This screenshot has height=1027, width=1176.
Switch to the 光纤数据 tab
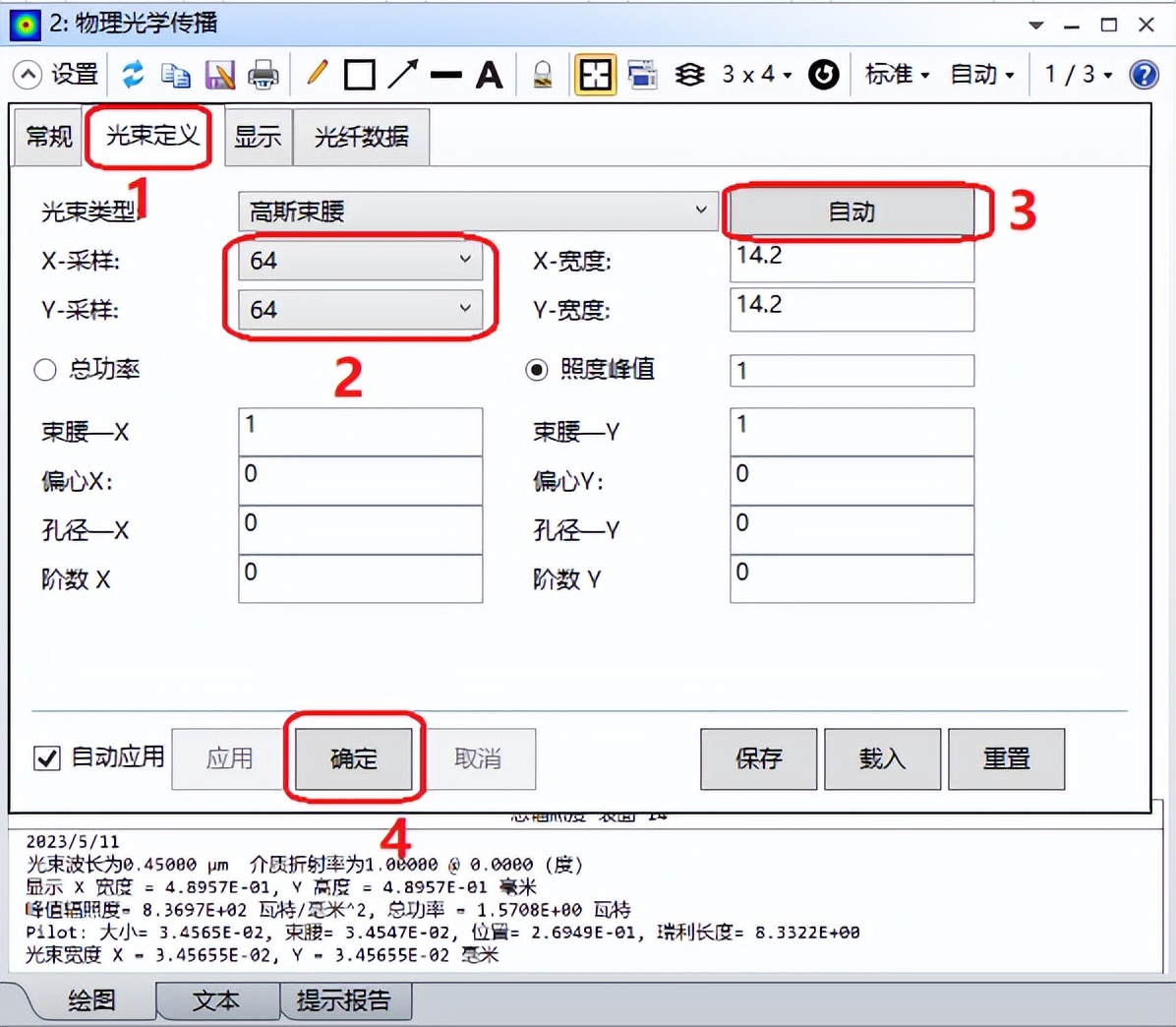(x=361, y=137)
